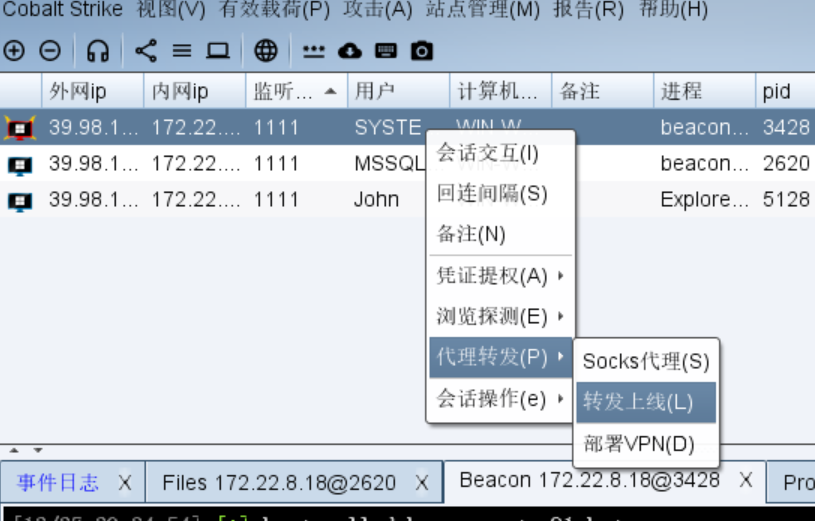Open the 帮助(H) menu
This screenshot has height=521, width=815.
(x=674, y=9)
